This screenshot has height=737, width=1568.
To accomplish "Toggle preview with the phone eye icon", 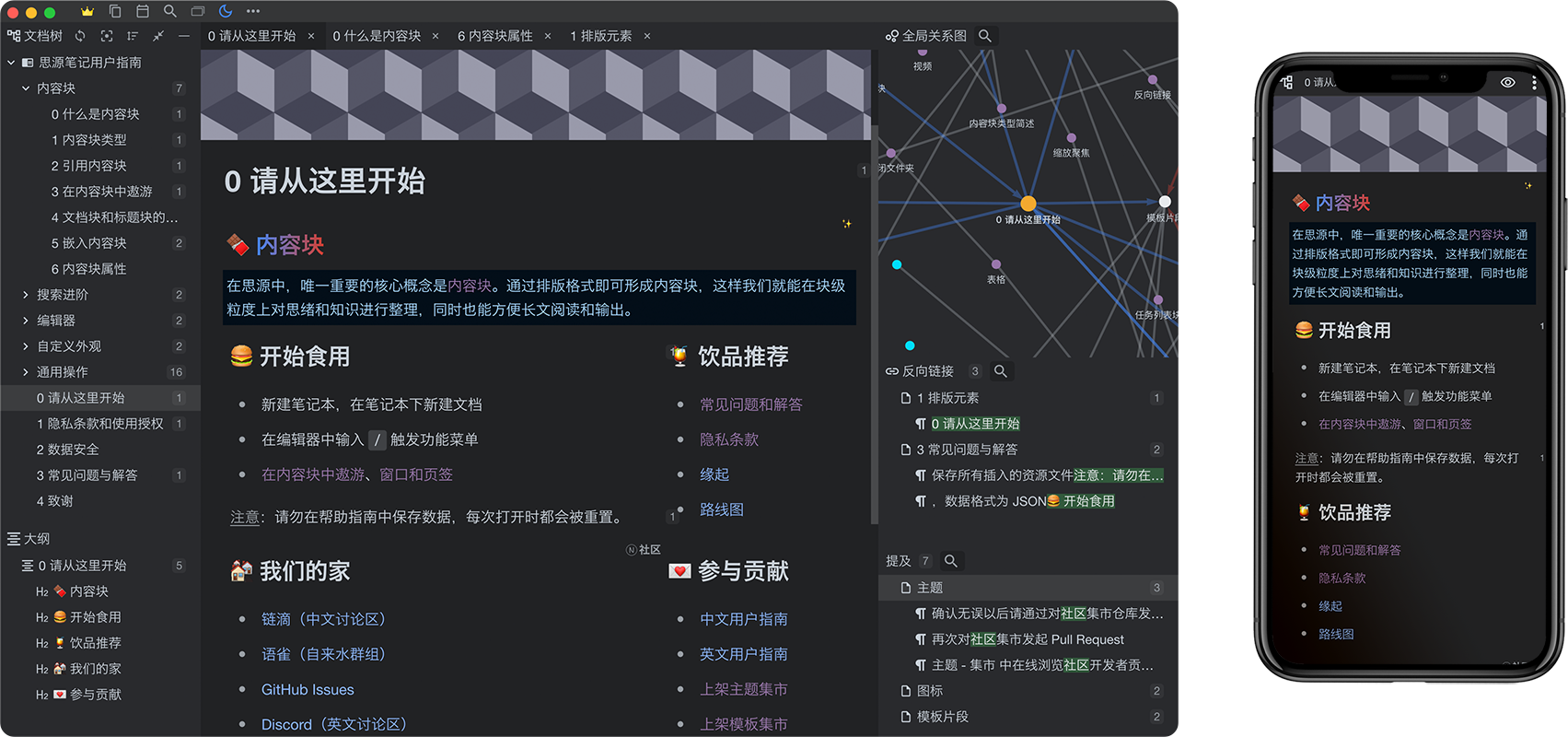I will point(1507,82).
